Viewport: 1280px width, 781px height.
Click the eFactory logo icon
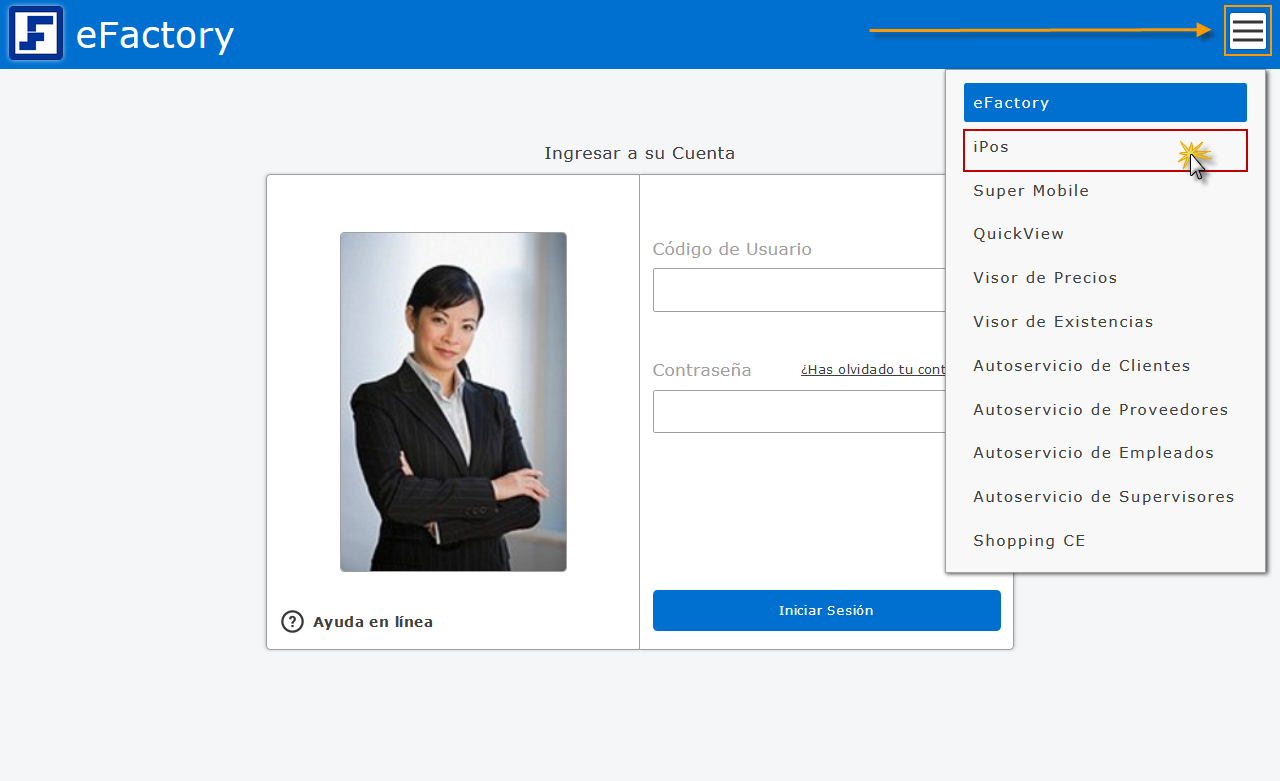point(36,33)
